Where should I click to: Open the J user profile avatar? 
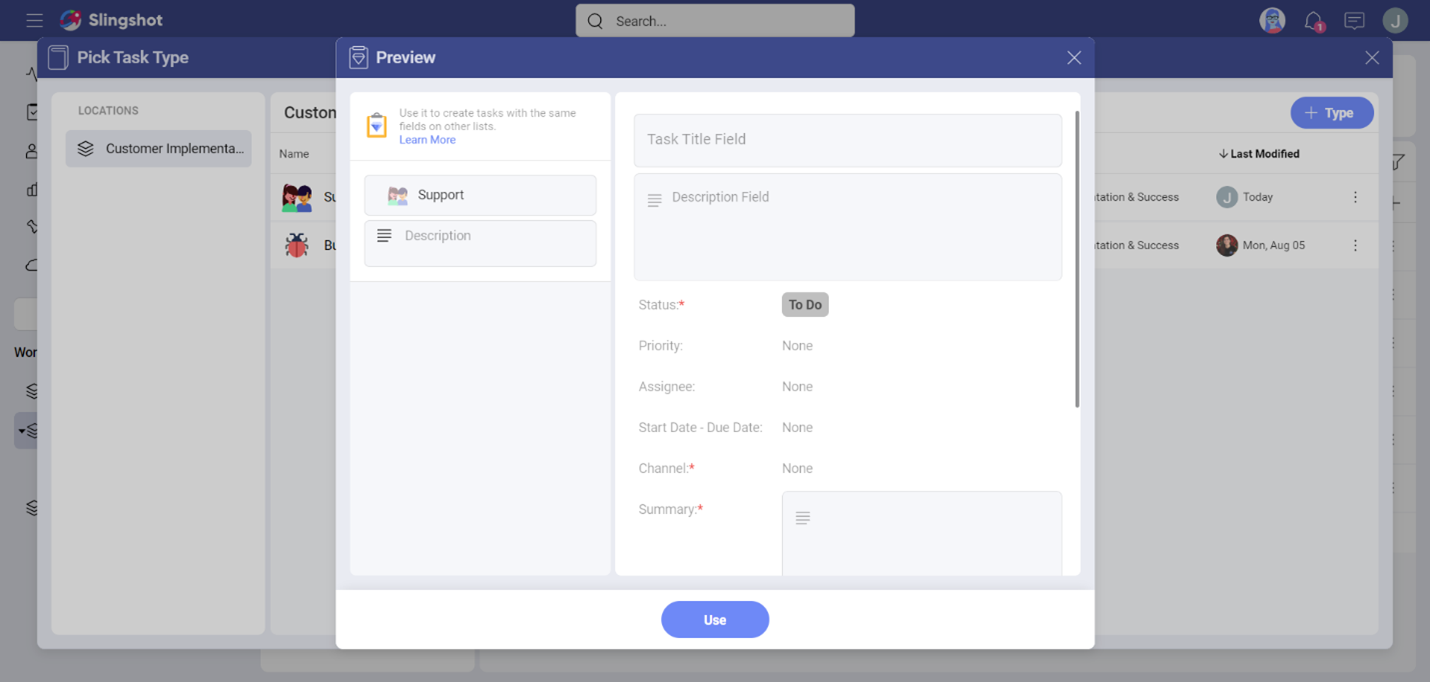point(1395,21)
